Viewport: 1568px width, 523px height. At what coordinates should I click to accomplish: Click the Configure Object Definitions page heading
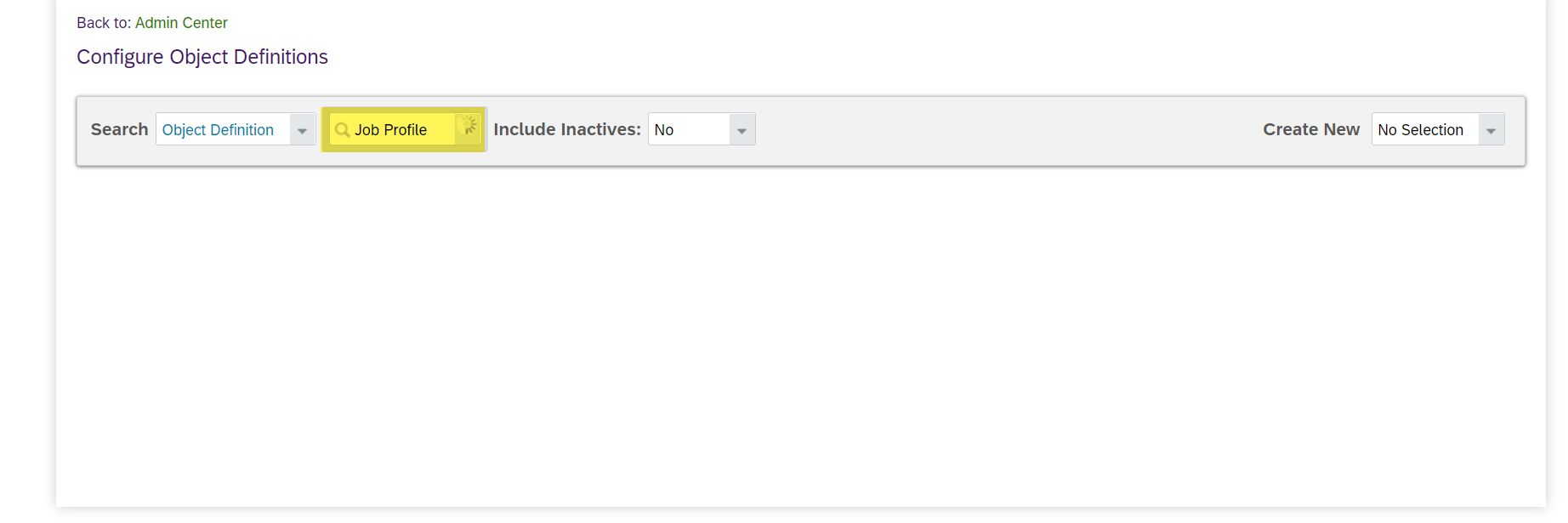click(x=202, y=57)
